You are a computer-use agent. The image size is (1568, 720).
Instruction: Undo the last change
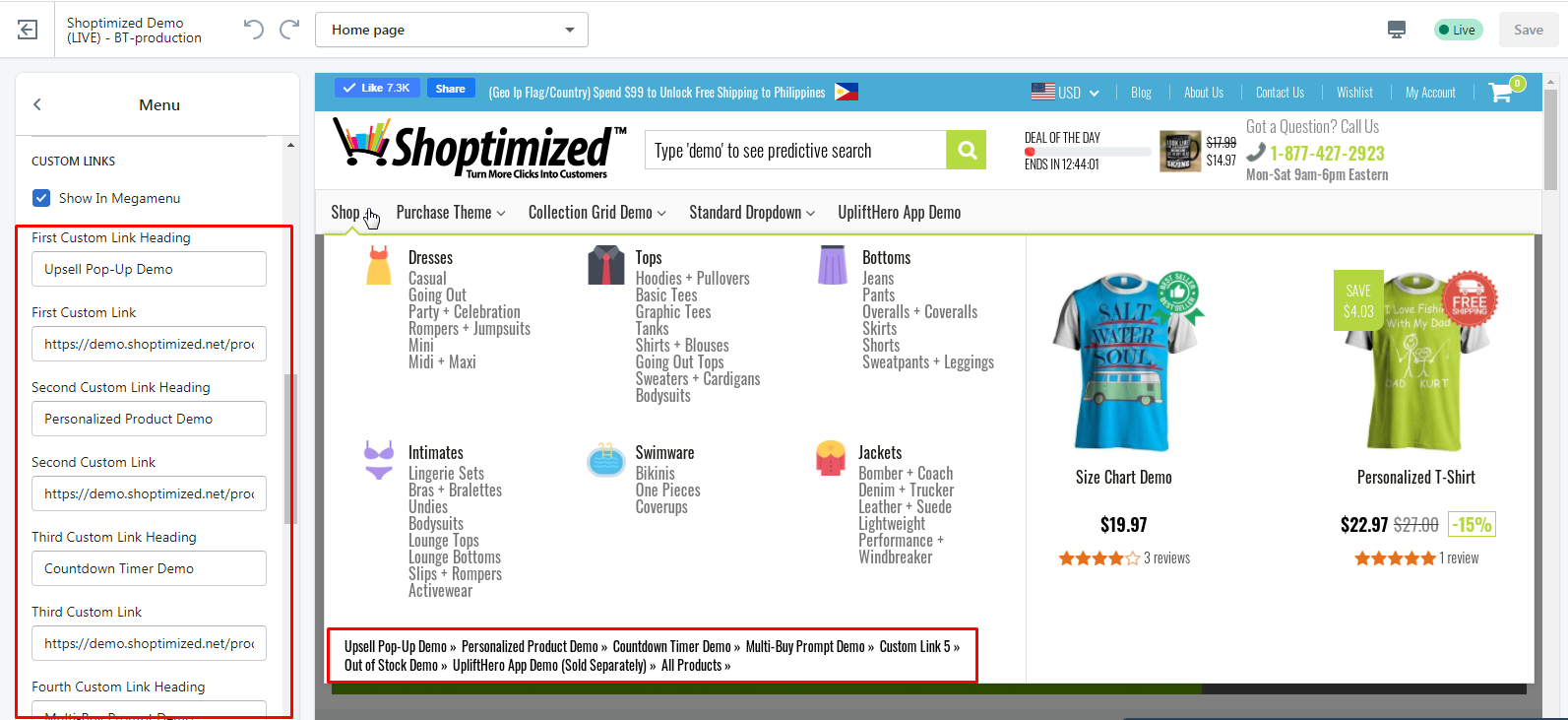253,30
